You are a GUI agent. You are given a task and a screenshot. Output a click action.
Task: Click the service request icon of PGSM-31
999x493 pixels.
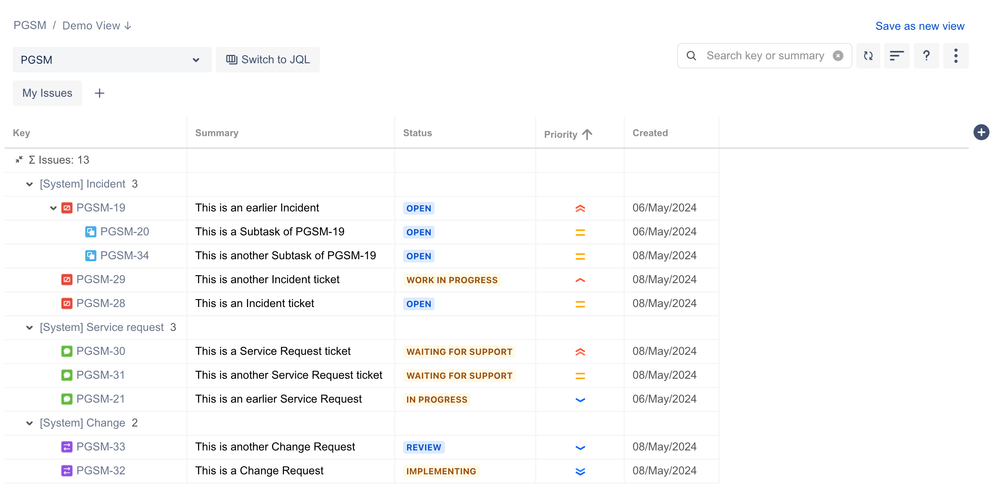67,375
